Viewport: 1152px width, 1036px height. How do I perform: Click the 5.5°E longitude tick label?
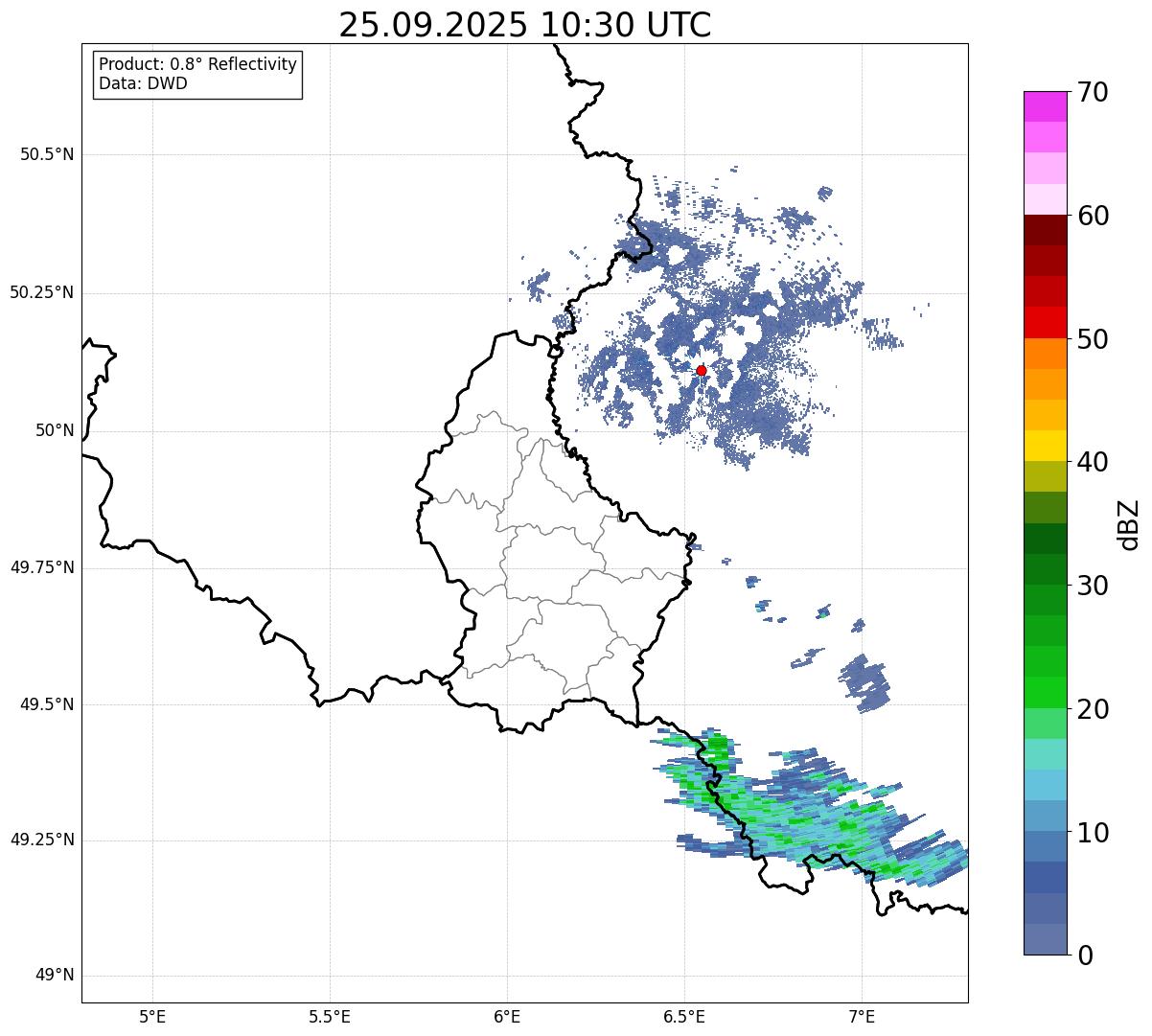click(330, 1016)
